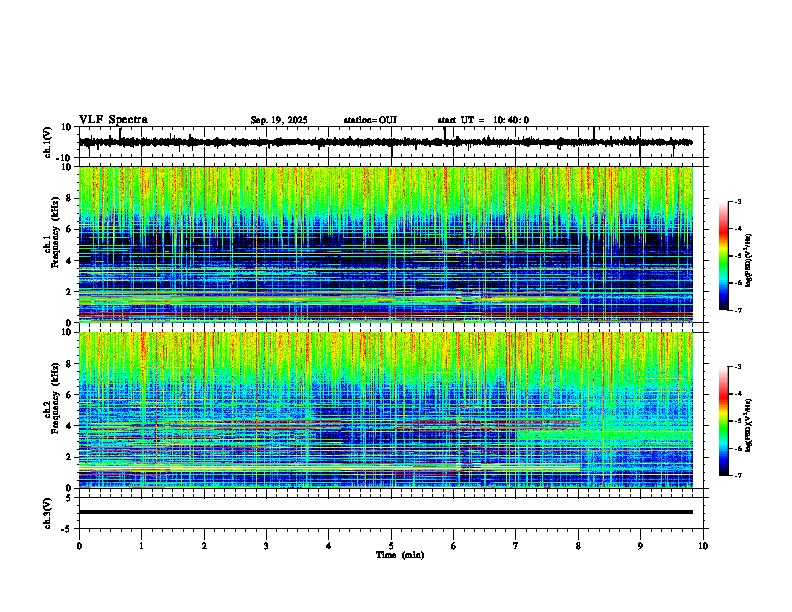
Task: Click the "ch.1(V)" waveform axis label
Action: tap(48, 142)
